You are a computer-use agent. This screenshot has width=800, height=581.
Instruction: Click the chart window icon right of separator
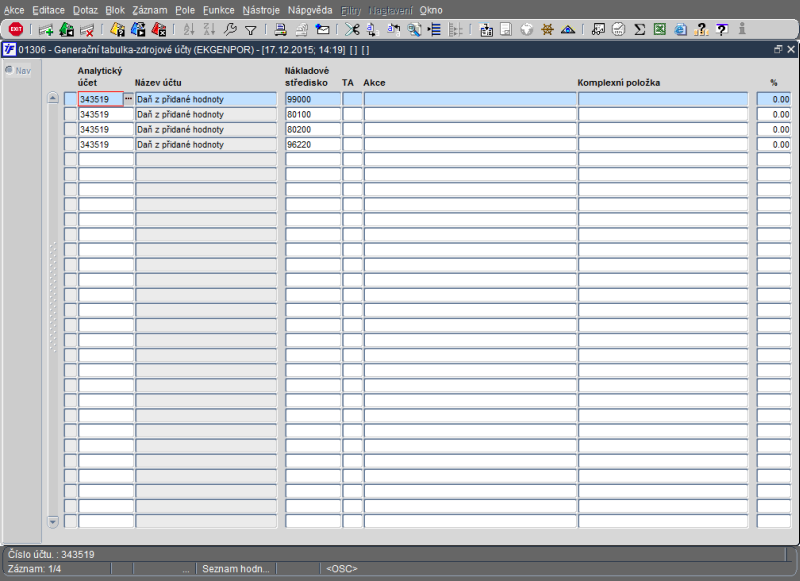tap(598, 30)
